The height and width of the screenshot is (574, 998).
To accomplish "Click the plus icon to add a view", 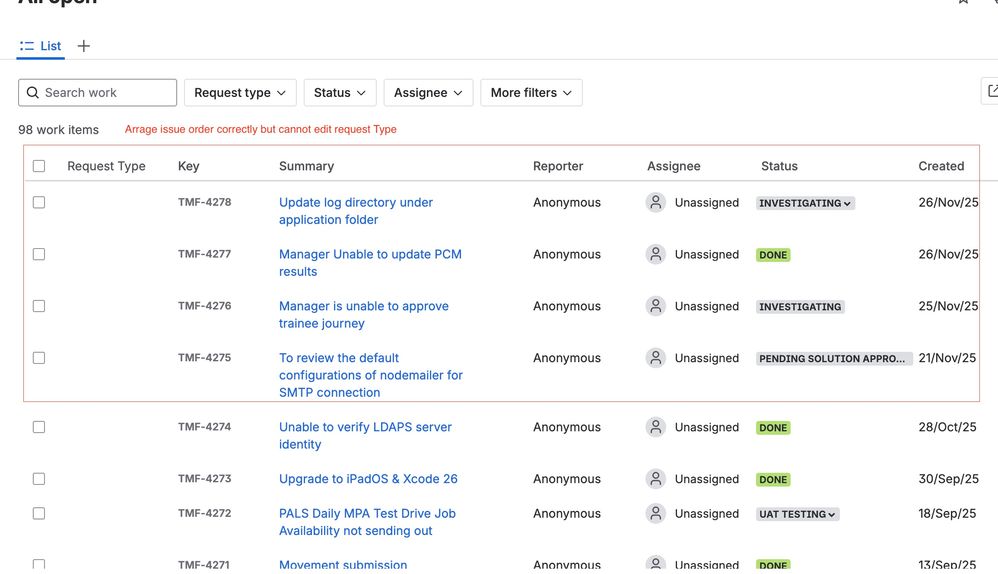I will [84, 46].
